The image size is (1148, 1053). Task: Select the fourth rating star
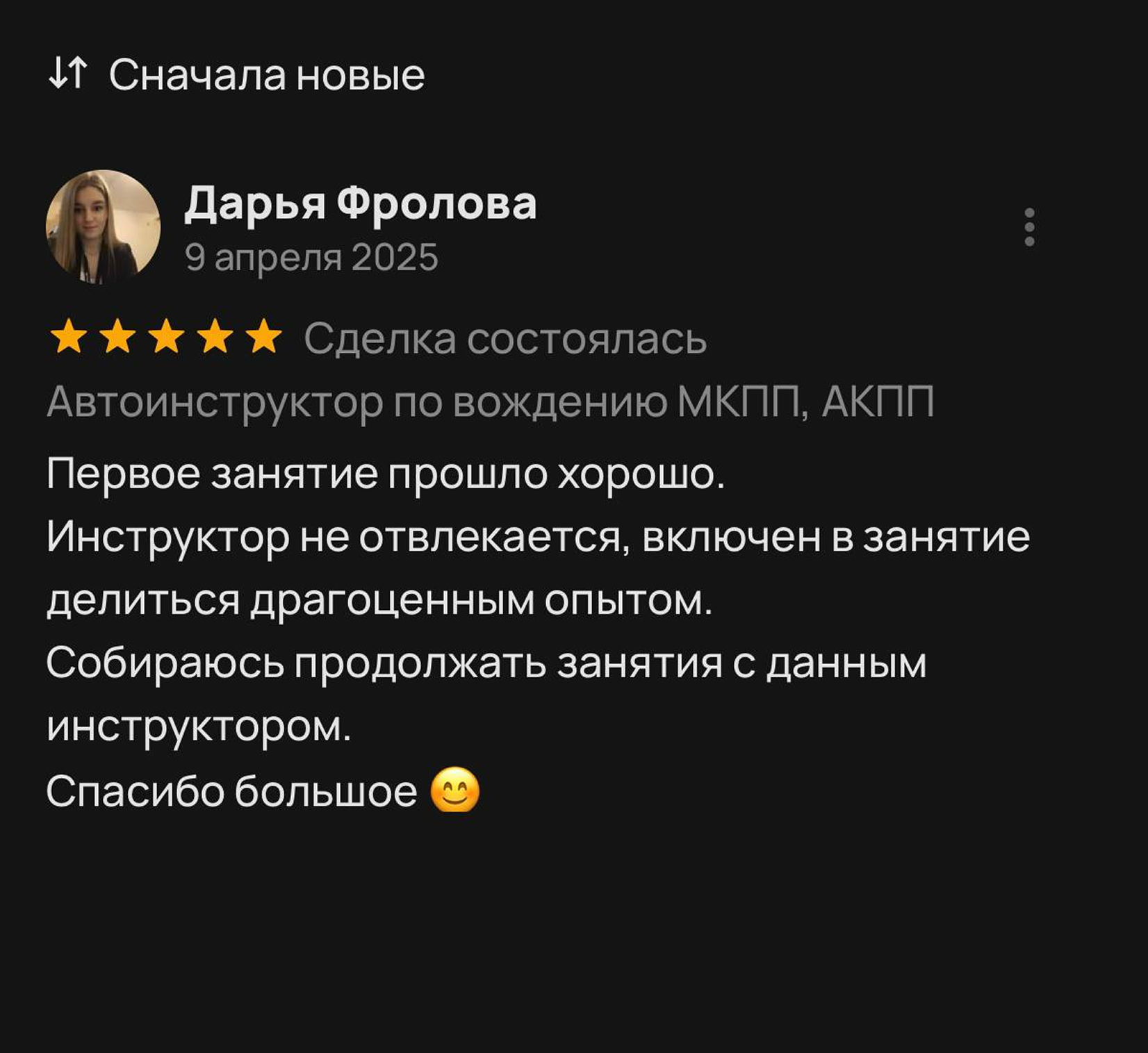coord(215,338)
